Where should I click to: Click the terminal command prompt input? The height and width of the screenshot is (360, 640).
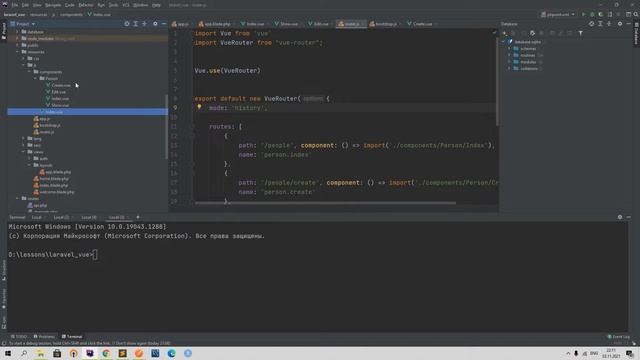[95, 255]
